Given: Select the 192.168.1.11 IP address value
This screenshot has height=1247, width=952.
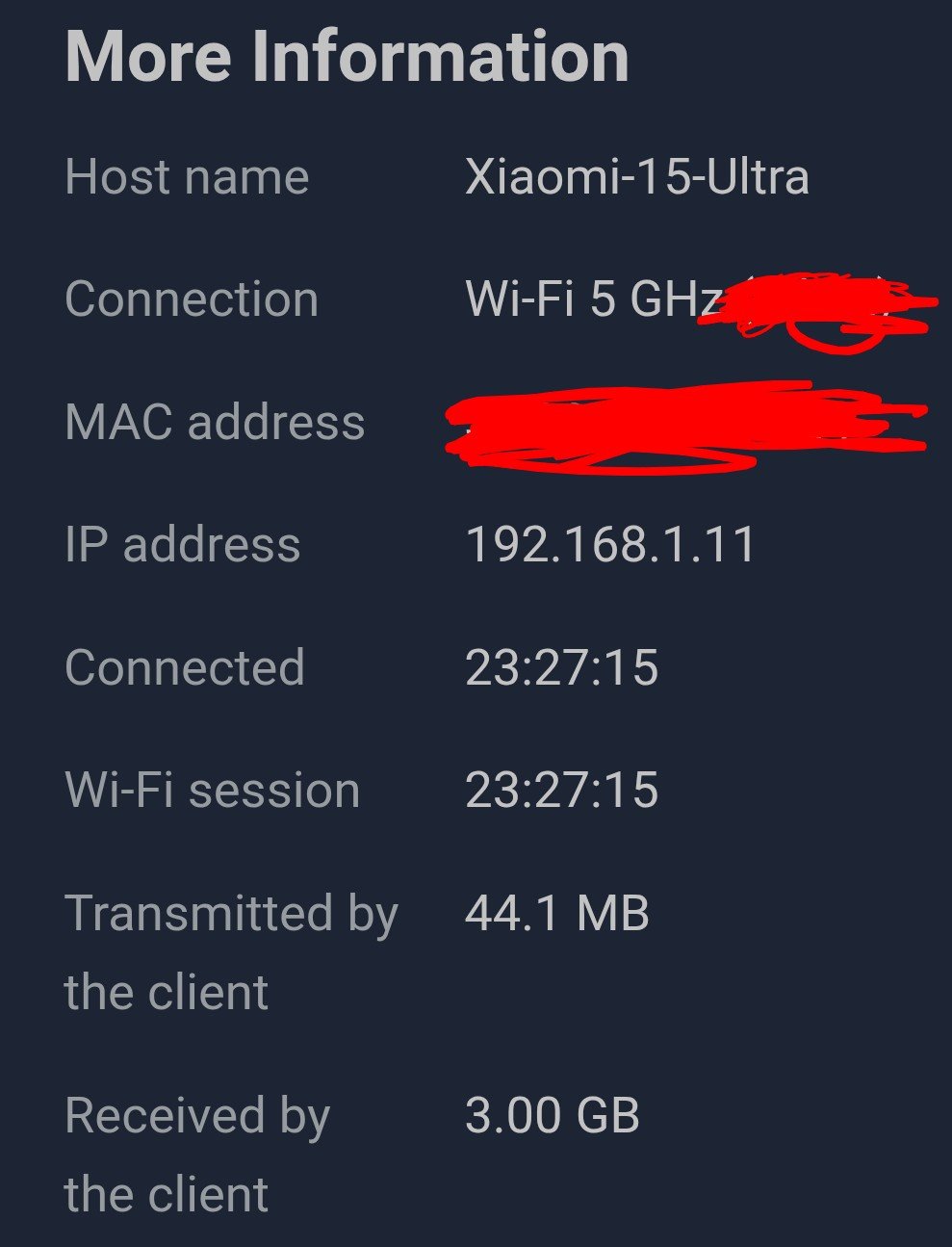Looking at the screenshot, I should pyautogui.click(x=610, y=544).
